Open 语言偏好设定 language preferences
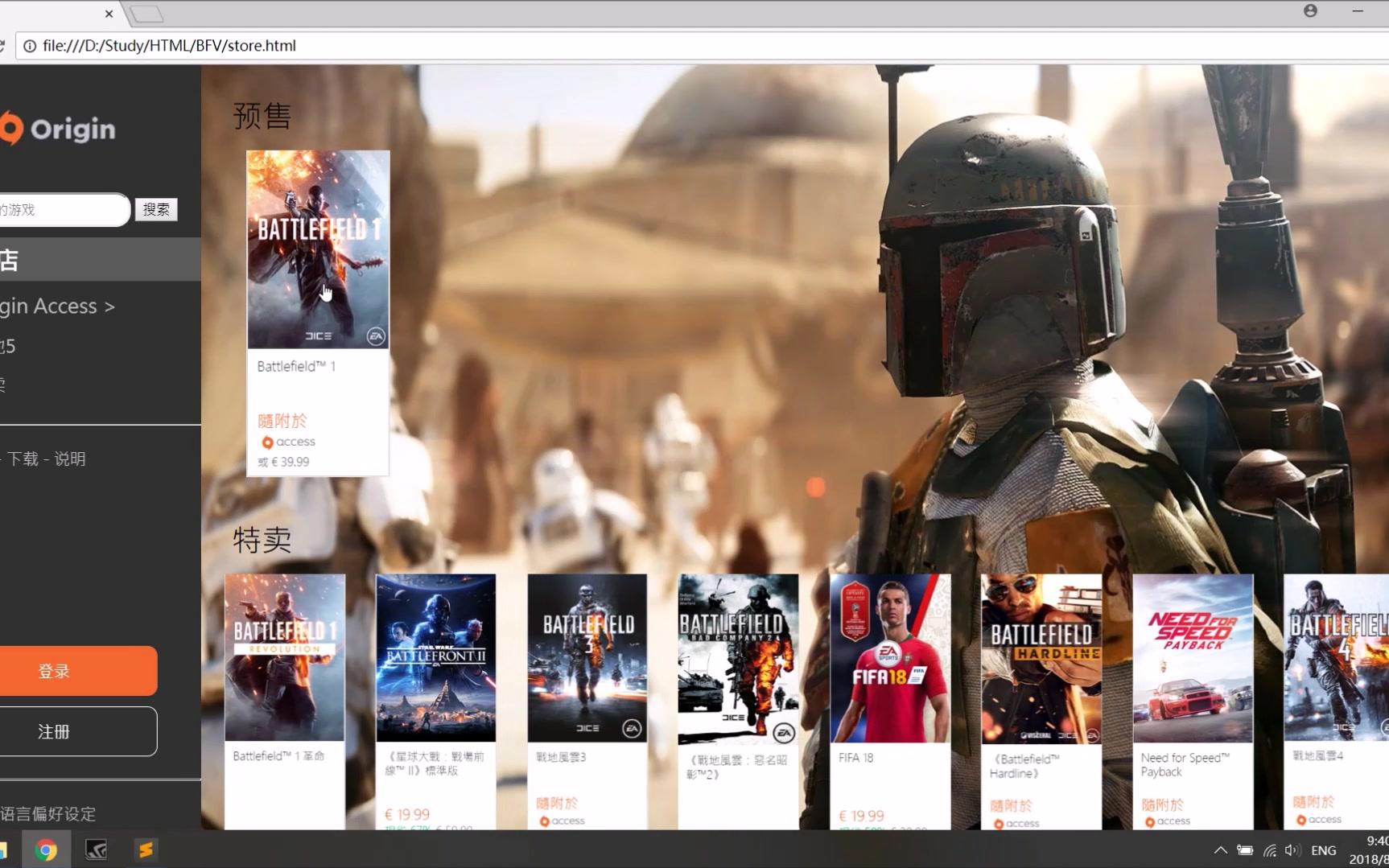The height and width of the screenshot is (868, 1389). [48, 813]
